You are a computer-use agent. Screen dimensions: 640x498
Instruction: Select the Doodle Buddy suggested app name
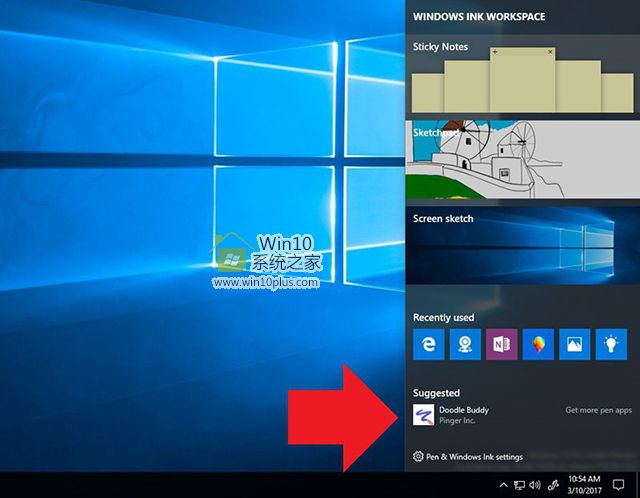[464, 410]
